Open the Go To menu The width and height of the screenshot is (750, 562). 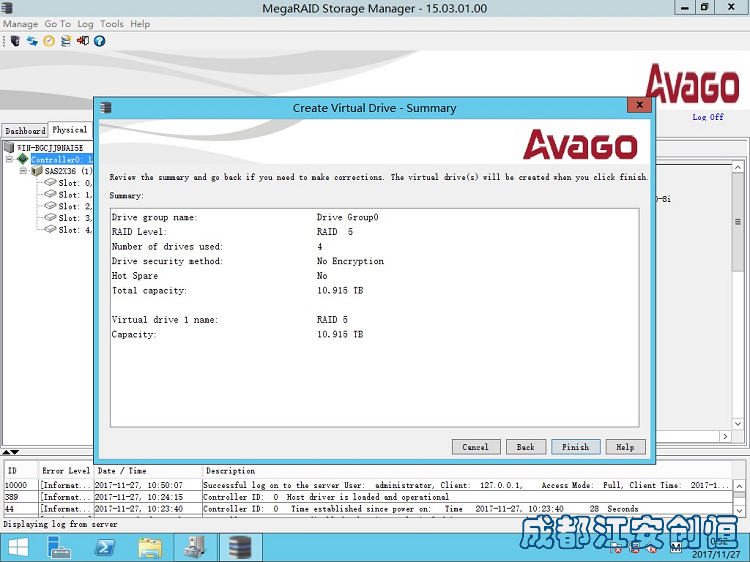click(x=57, y=24)
